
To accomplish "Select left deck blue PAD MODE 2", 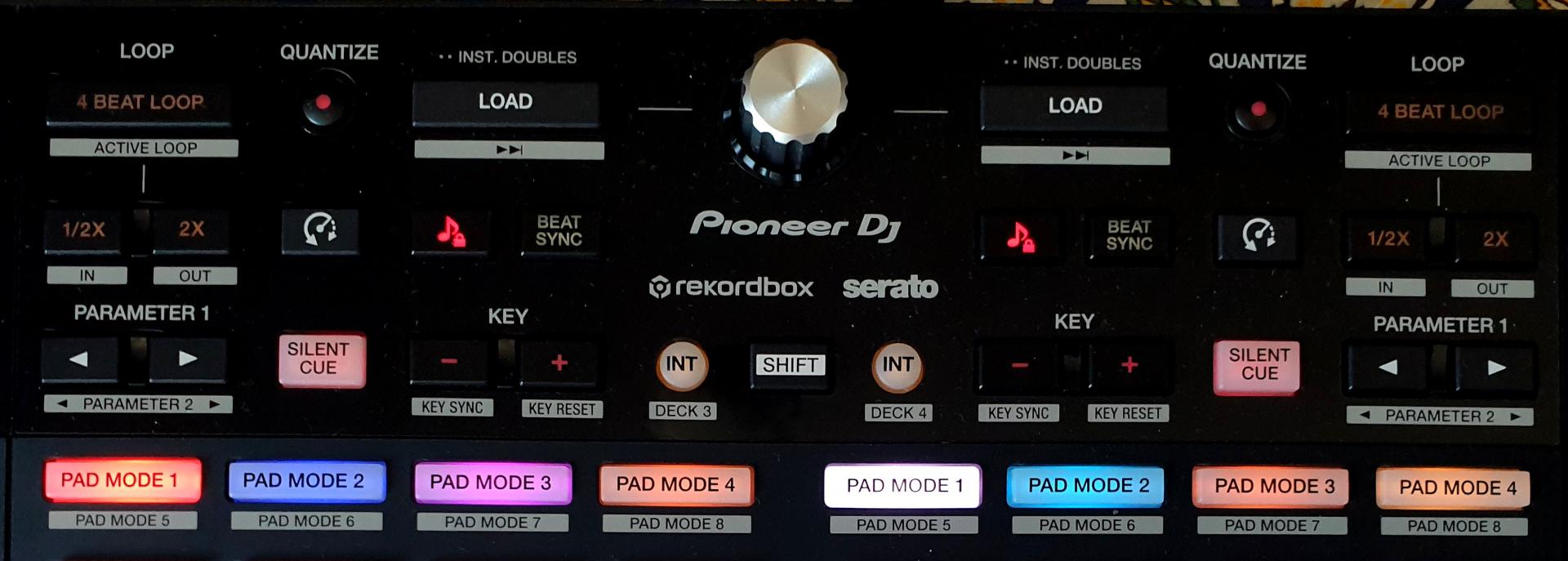I will [x=306, y=481].
